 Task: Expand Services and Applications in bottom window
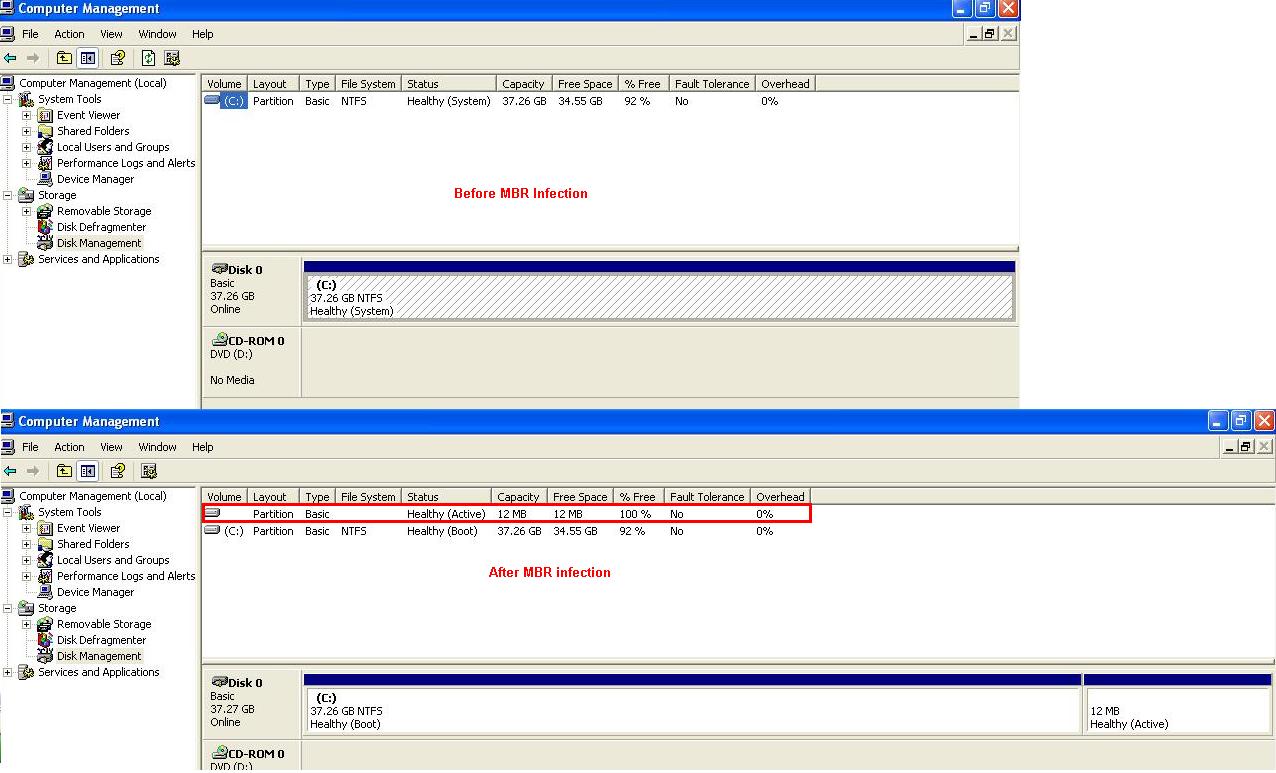tap(8, 672)
